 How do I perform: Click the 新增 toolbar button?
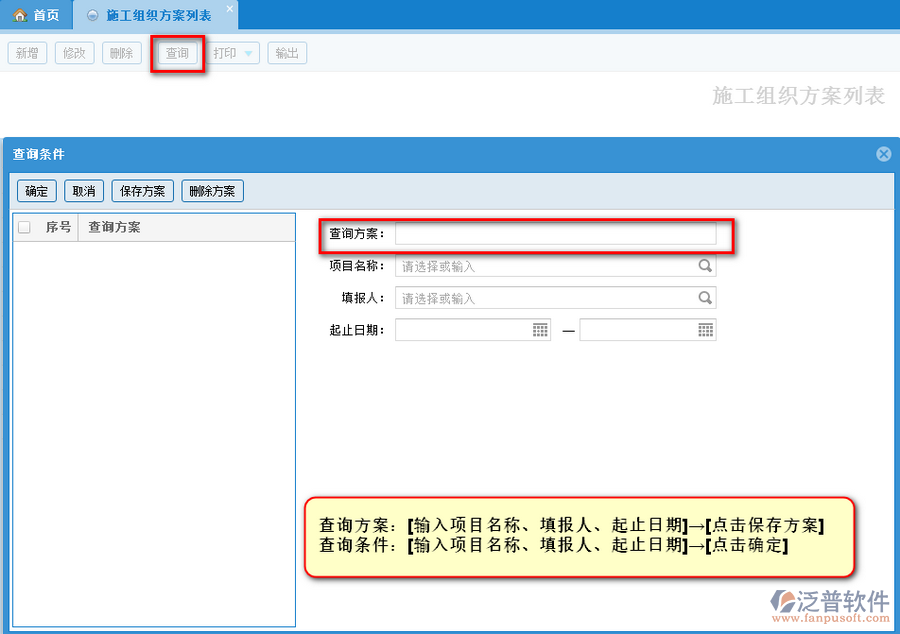[x=27, y=53]
